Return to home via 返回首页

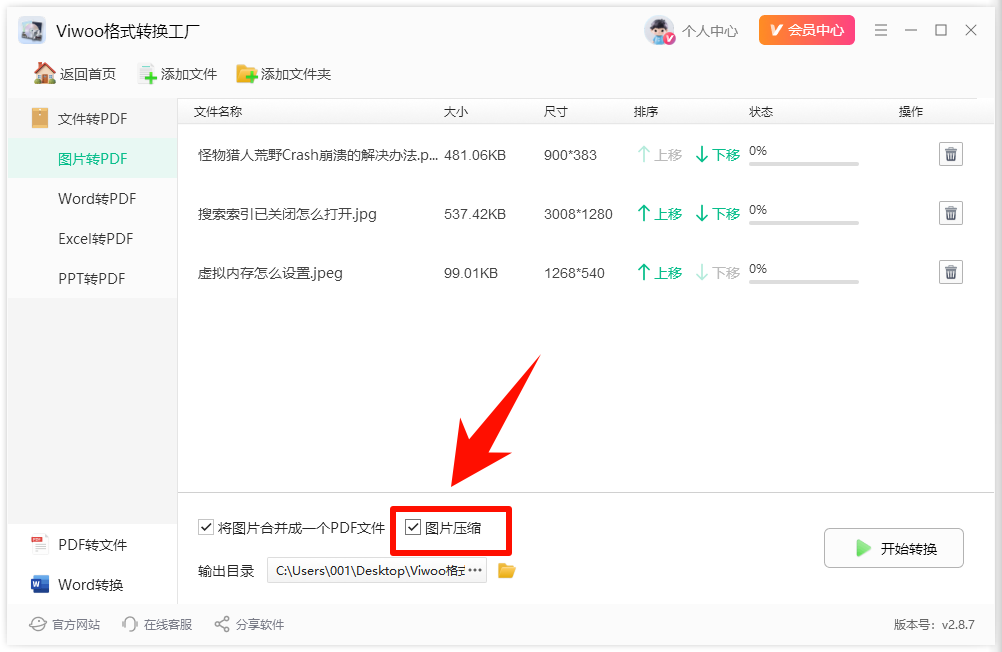point(75,74)
